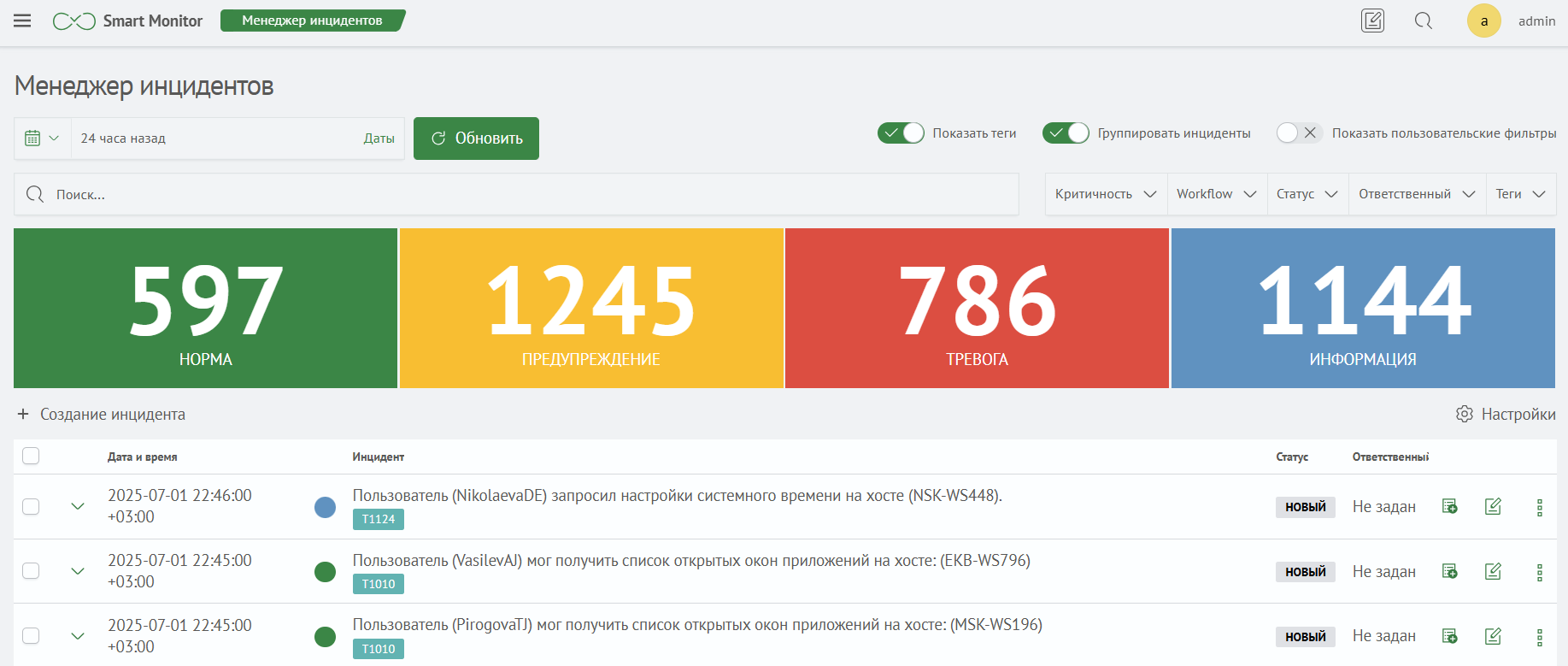Open the Ответственный filter dropdown
The width and height of the screenshot is (1568, 666).
[x=1417, y=194]
